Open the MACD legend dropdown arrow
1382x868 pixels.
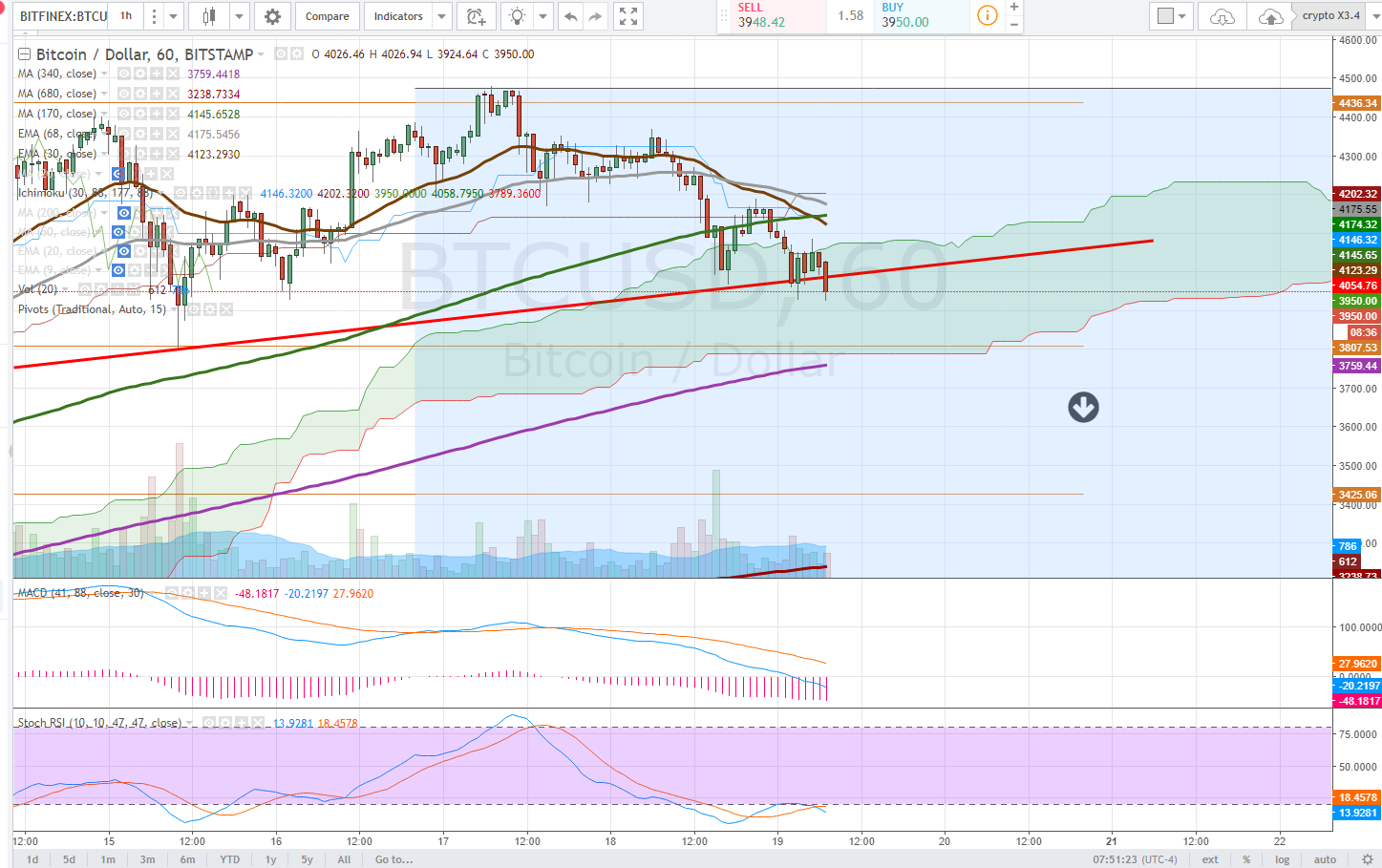(x=153, y=593)
